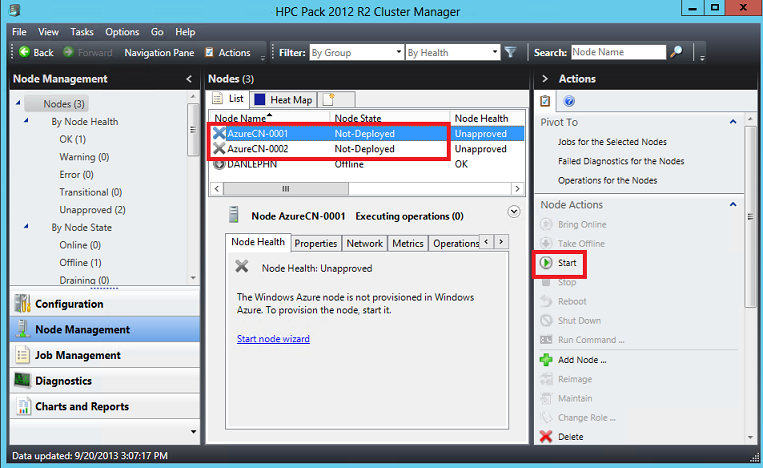Collapse the By Node State tree branch
The height and width of the screenshot is (468, 763).
(26, 226)
